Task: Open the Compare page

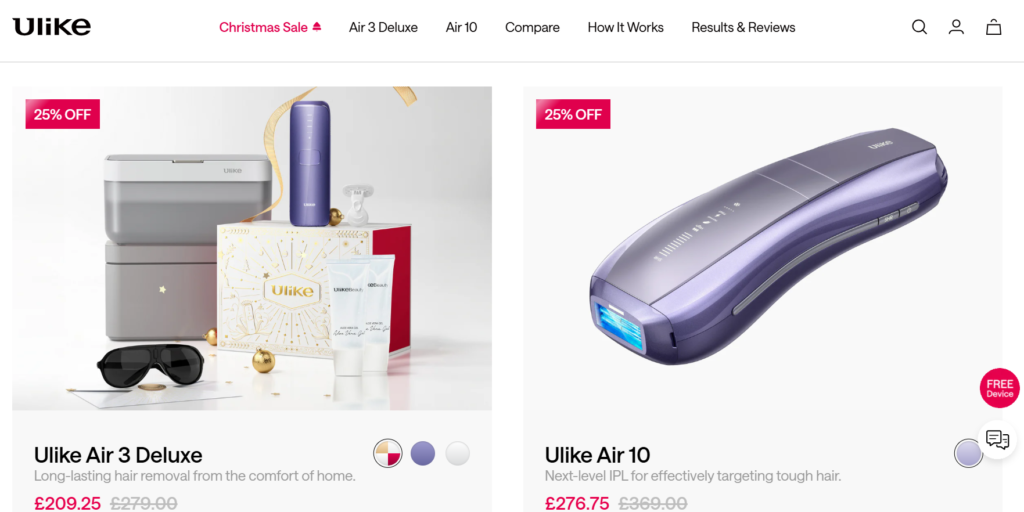Action: 532,27
